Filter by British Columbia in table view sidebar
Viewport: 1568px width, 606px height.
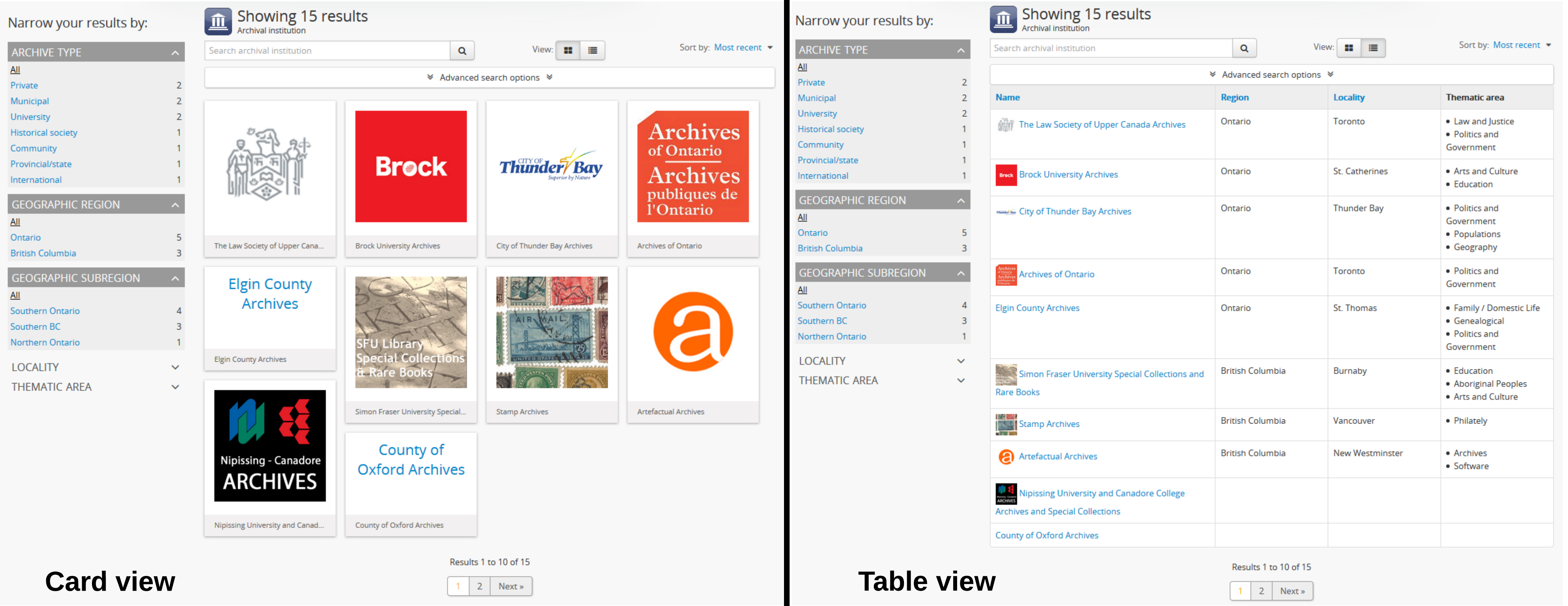point(830,248)
